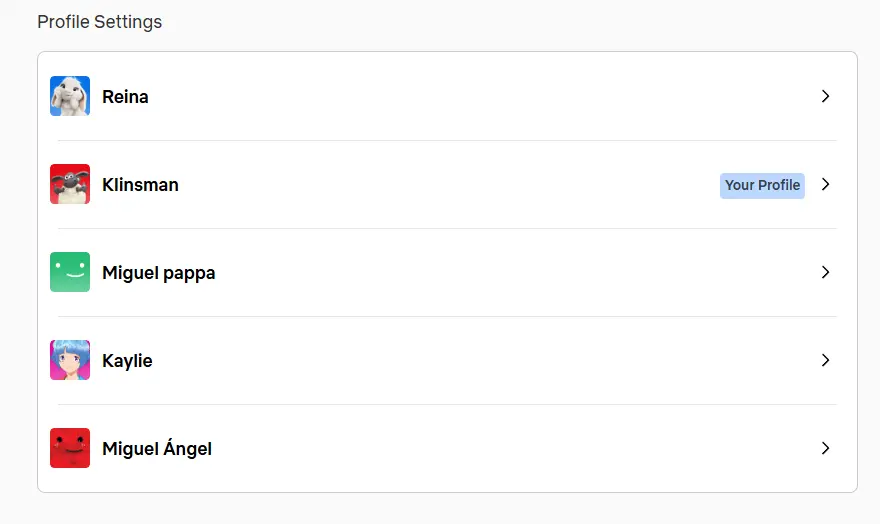Open the Reina profile name
This screenshot has width=880, height=524.
click(125, 96)
